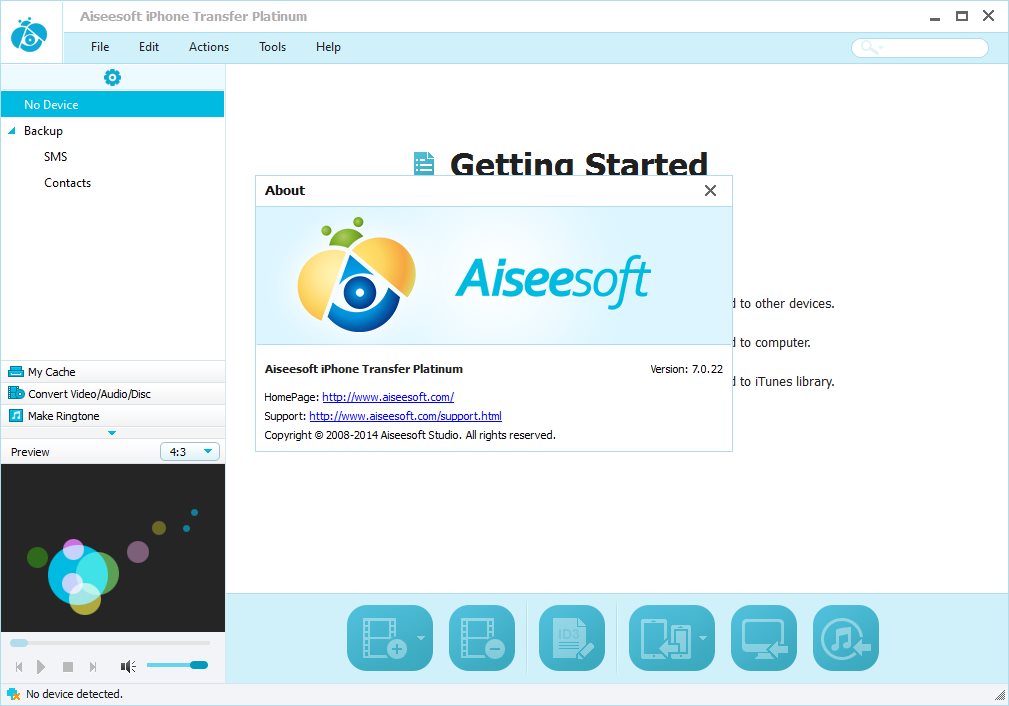
Task: Click the Export to iTunes library button
Action: tap(846, 638)
